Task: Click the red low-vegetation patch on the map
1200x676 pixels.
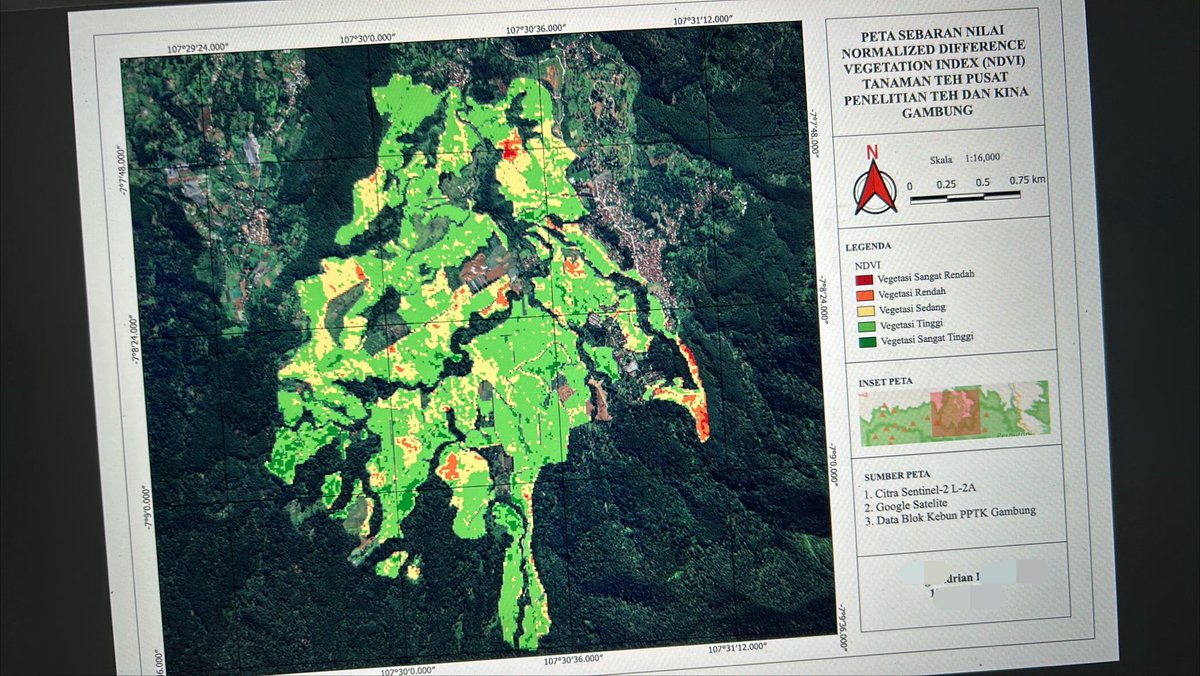Action: tap(510, 149)
